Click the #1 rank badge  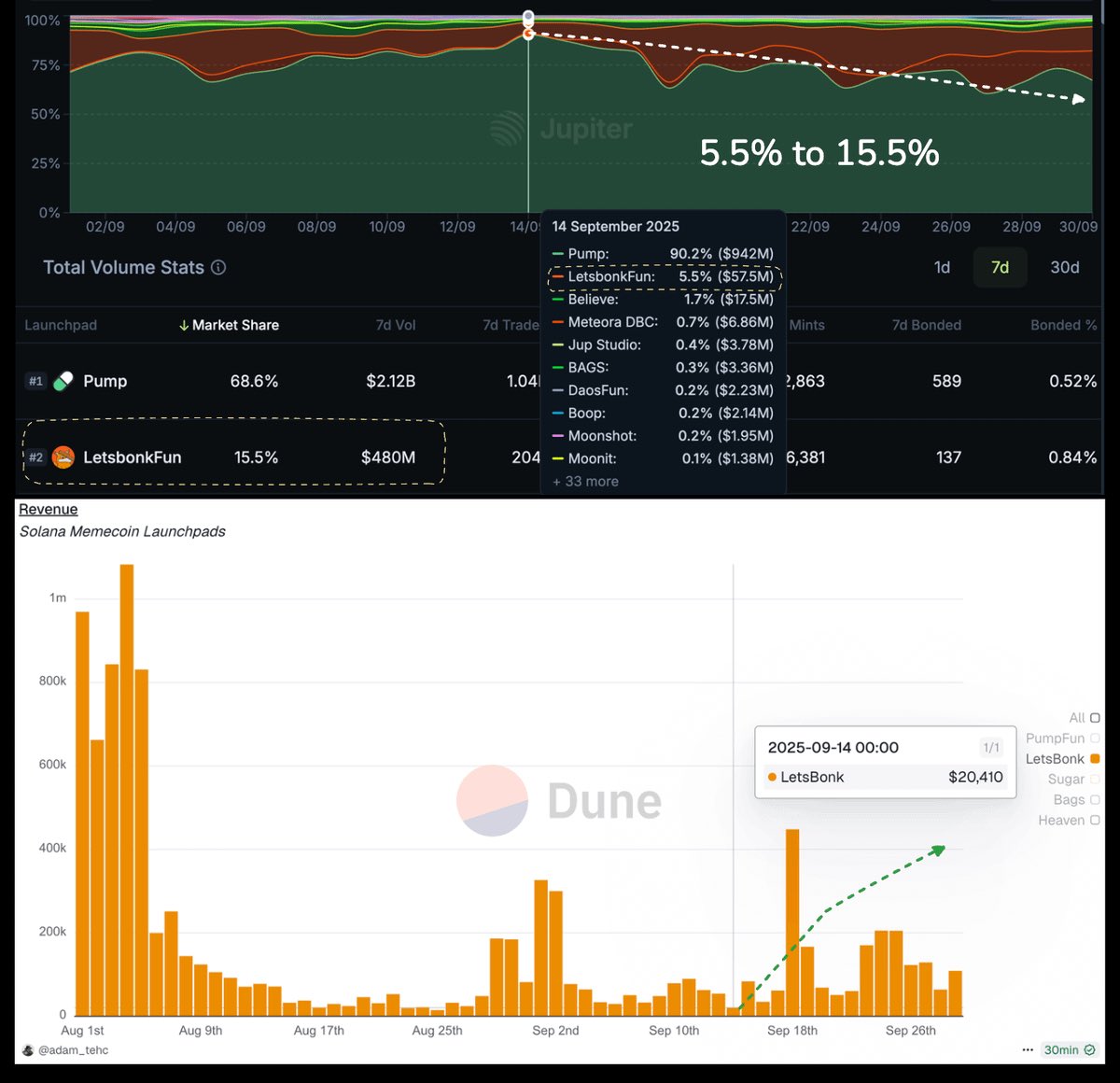click(x=35, y=381)
